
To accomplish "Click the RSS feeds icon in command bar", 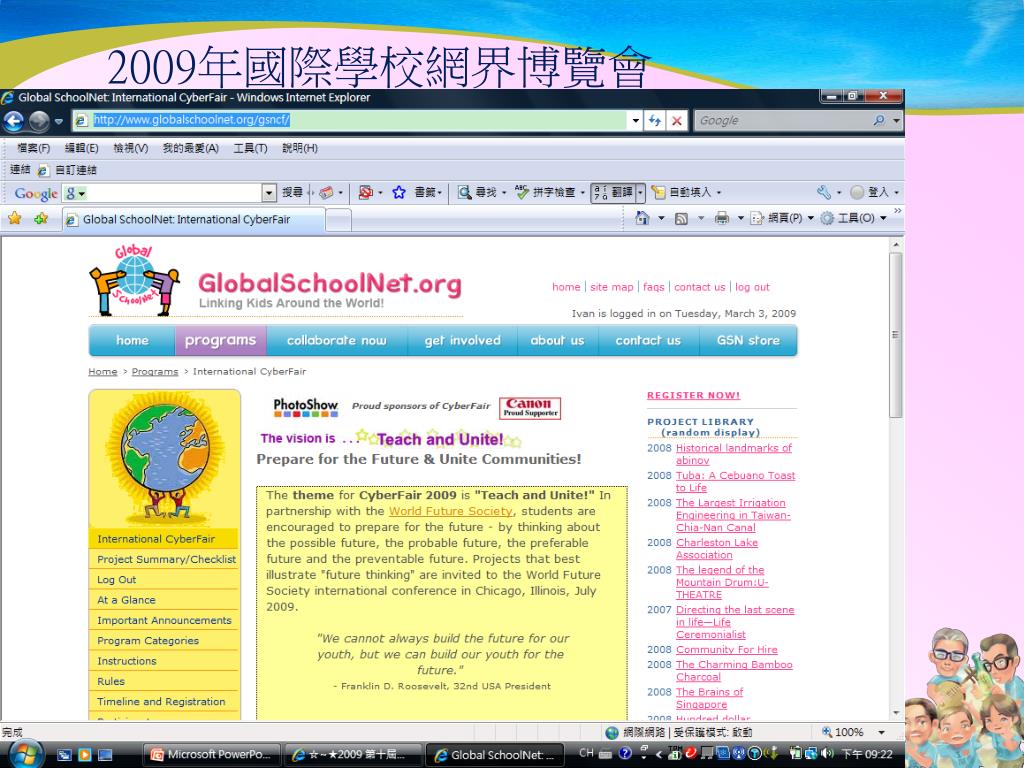I will point(681,219).
